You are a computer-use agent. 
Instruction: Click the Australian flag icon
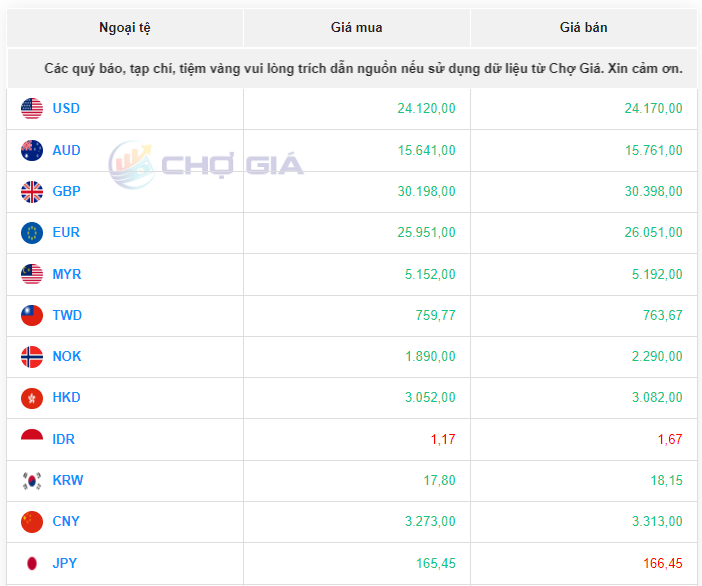(x=32, y=151)
